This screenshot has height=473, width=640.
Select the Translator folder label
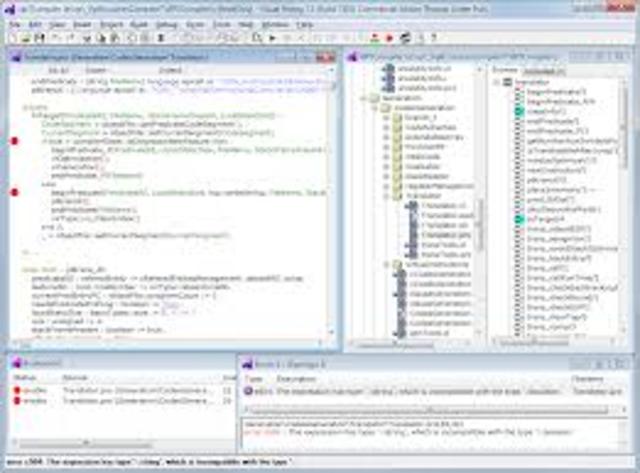coord(423,196)
